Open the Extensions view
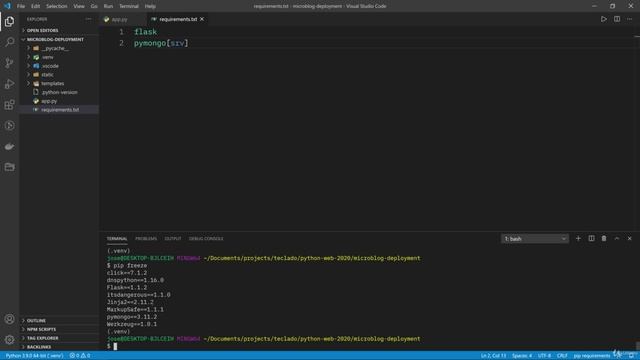Viewport: 640px width, 360px height. coord(9,104)
